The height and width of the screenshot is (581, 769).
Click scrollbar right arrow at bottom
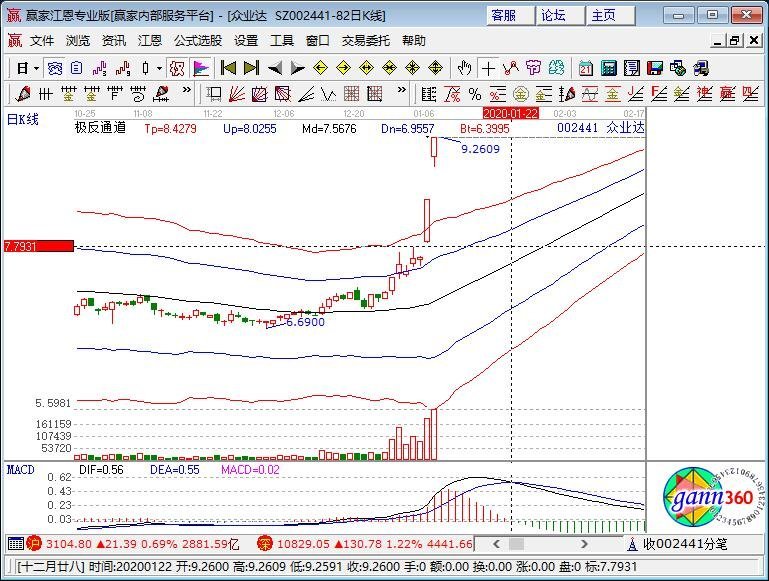point(584,544)
